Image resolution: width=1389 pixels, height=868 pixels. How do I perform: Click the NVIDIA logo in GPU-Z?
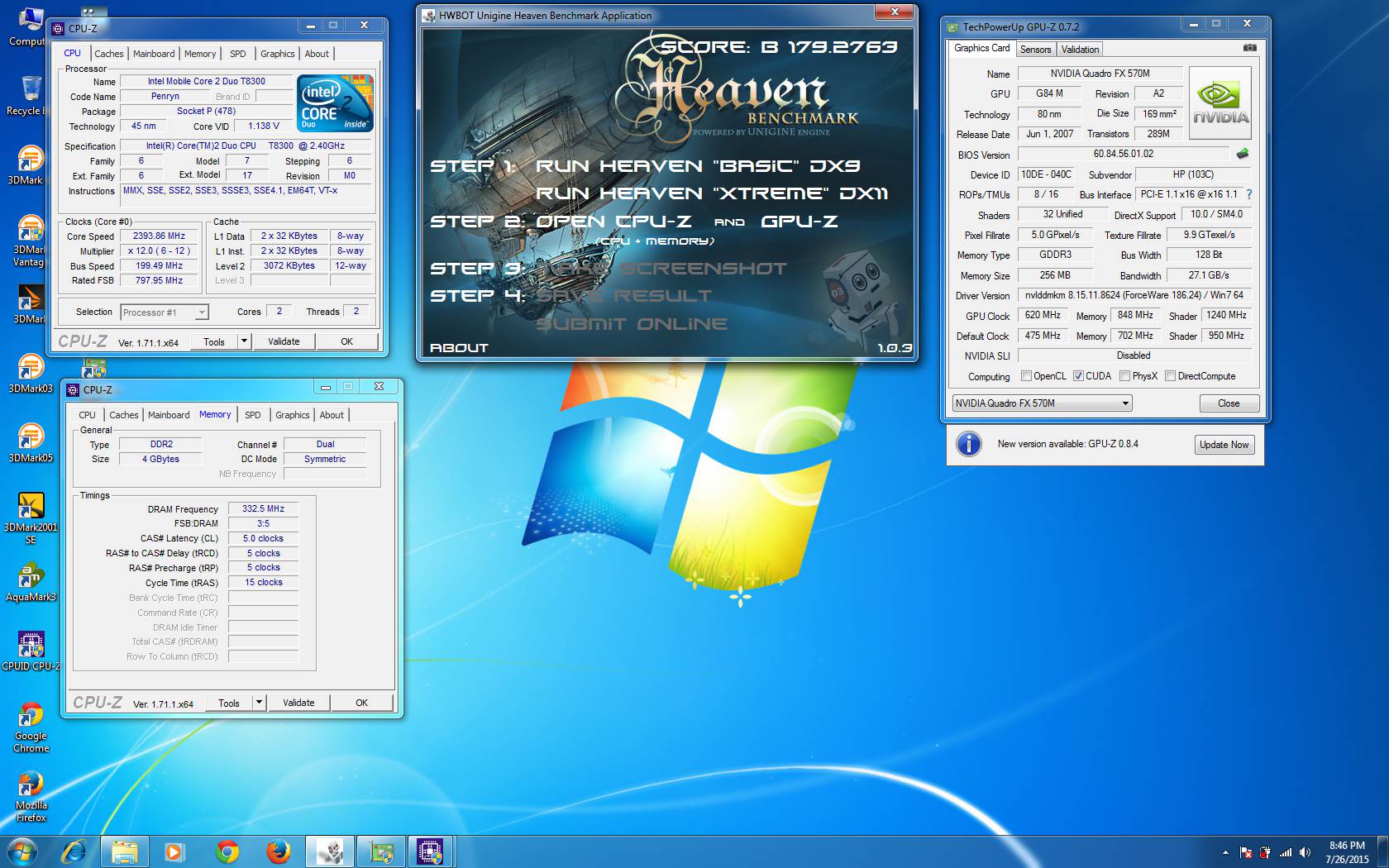coord(1220,103)
